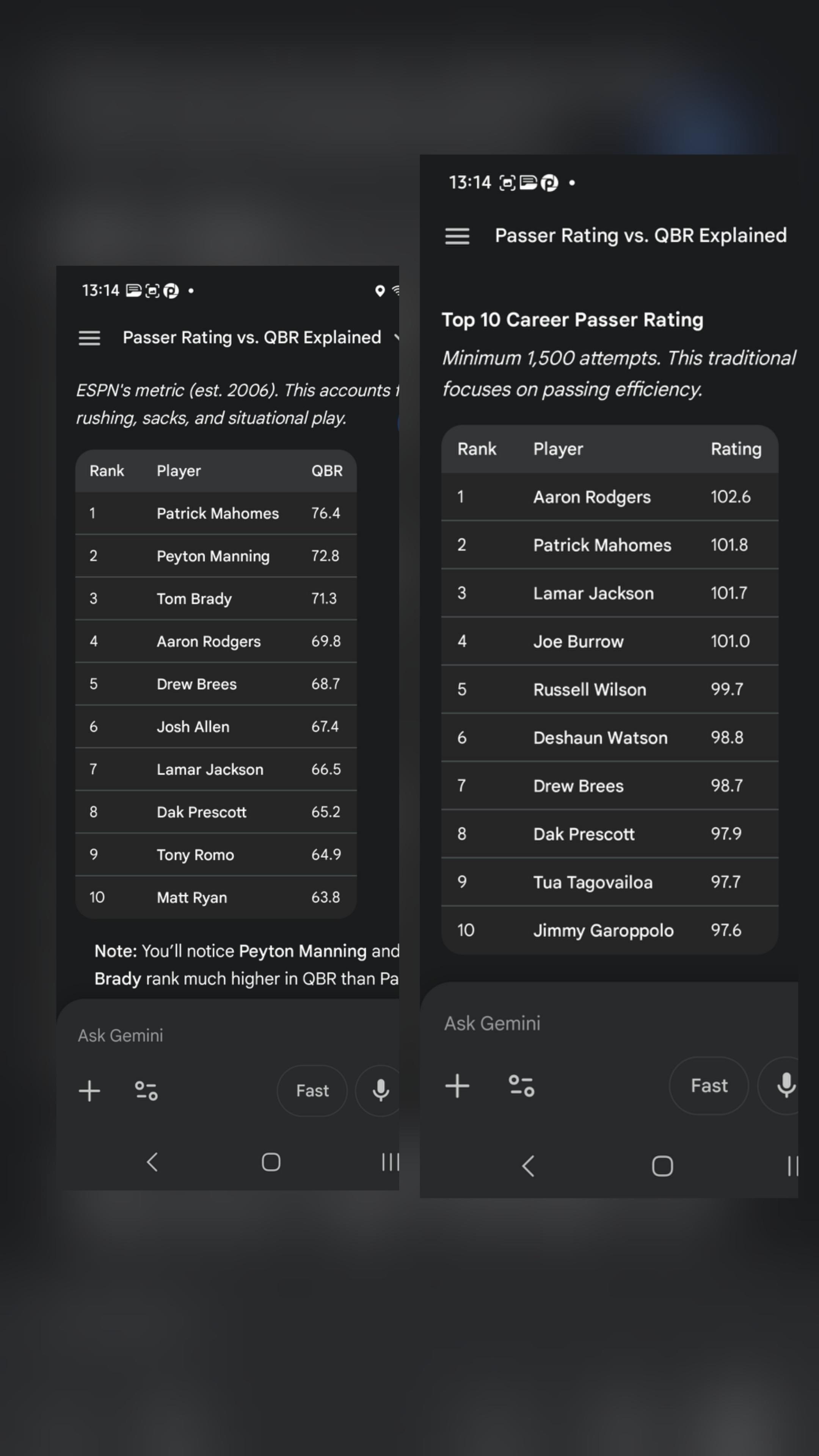Tap the microphone in the QBR table card
Viewport: 819px width, 1456px height.
(x=380, y=1091)
